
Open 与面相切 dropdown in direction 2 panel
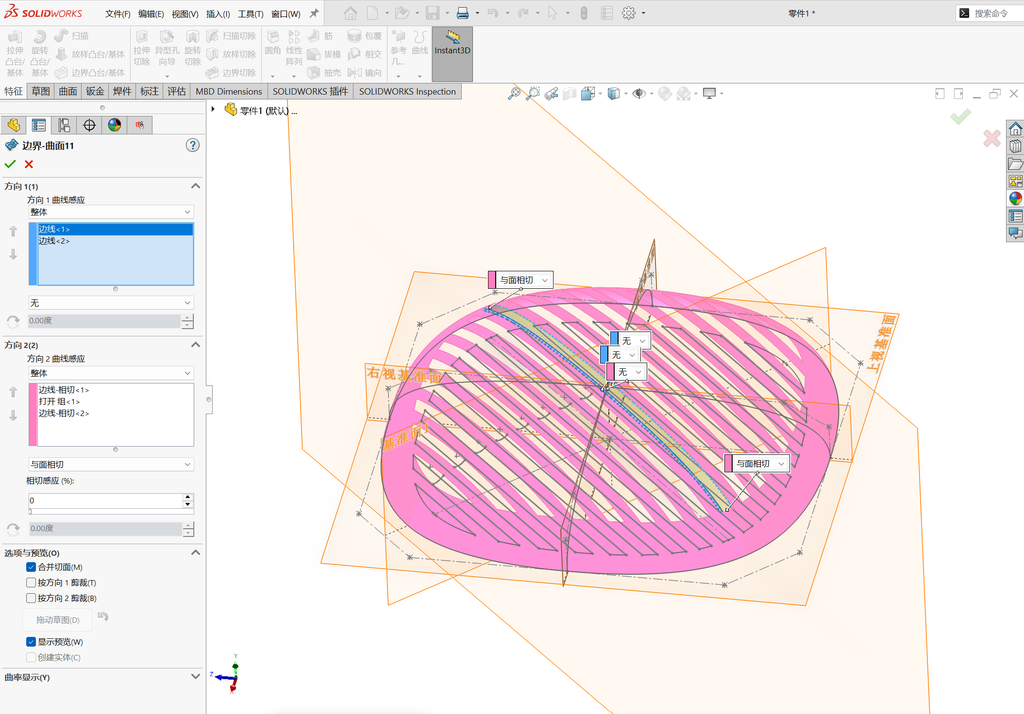coord(111,464)
